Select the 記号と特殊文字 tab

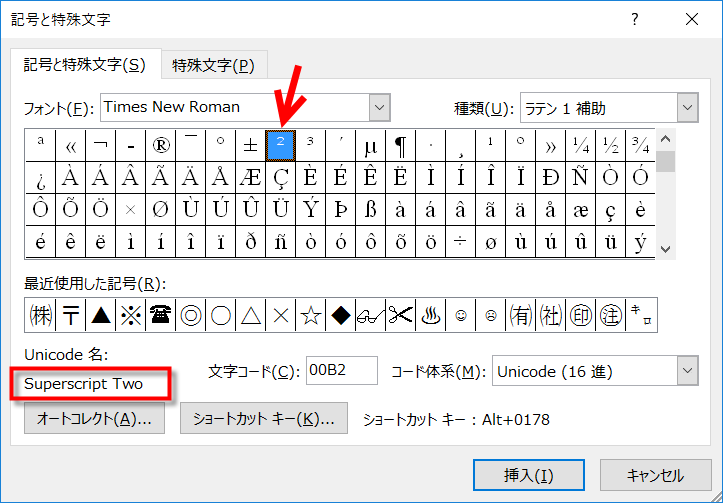coord(85,65)
